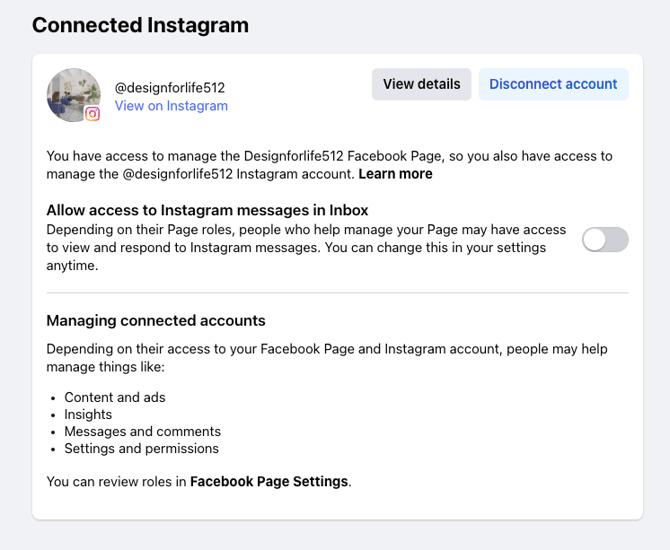This screenshot has height=550, width=670.
Task: Select the Messages and comments list item
Action: (x=142, y=431)
